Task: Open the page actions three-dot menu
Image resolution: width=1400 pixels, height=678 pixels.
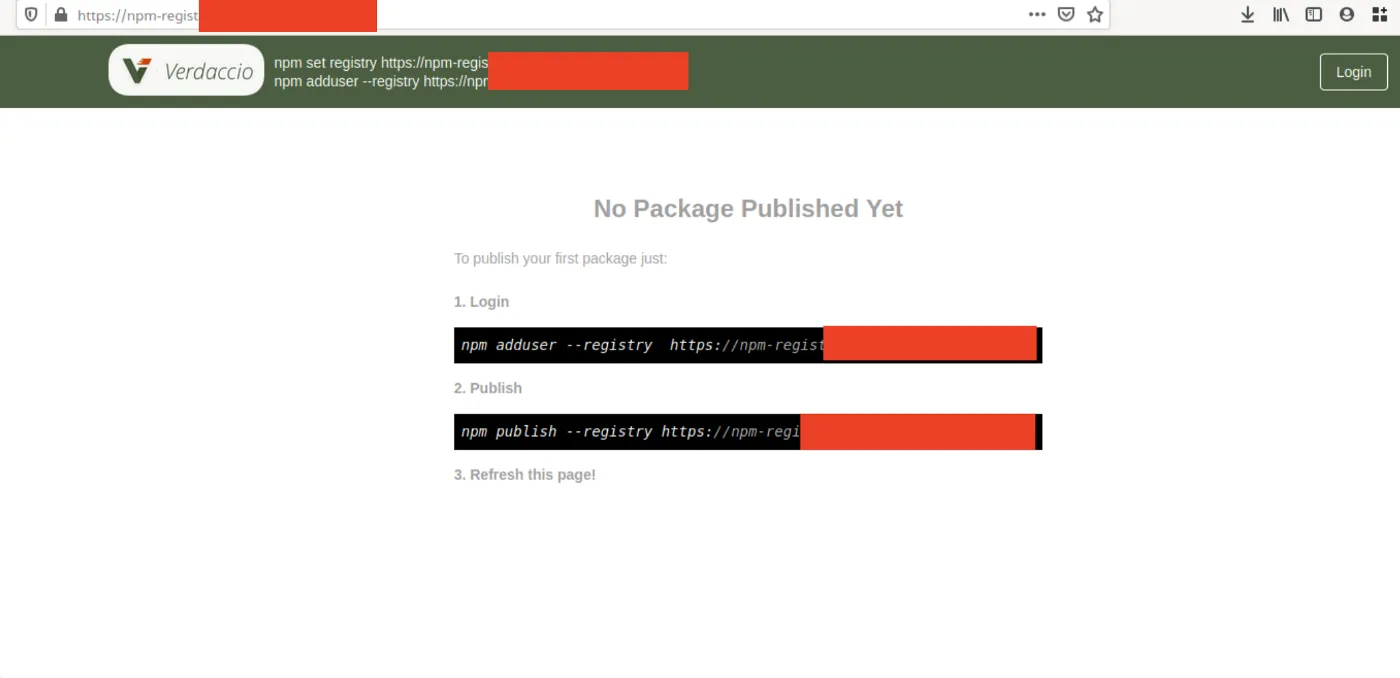Action: click(x=1037, y=15)
